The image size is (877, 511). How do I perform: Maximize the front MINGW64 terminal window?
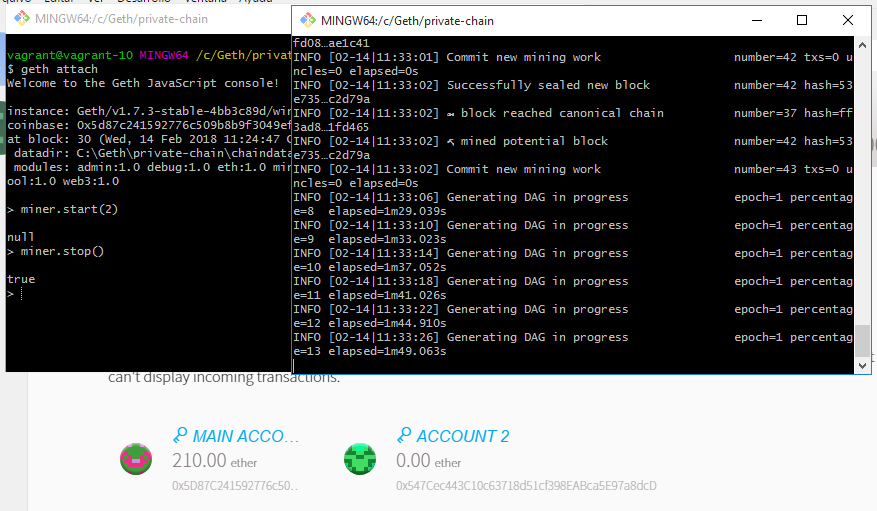[801, 21]
